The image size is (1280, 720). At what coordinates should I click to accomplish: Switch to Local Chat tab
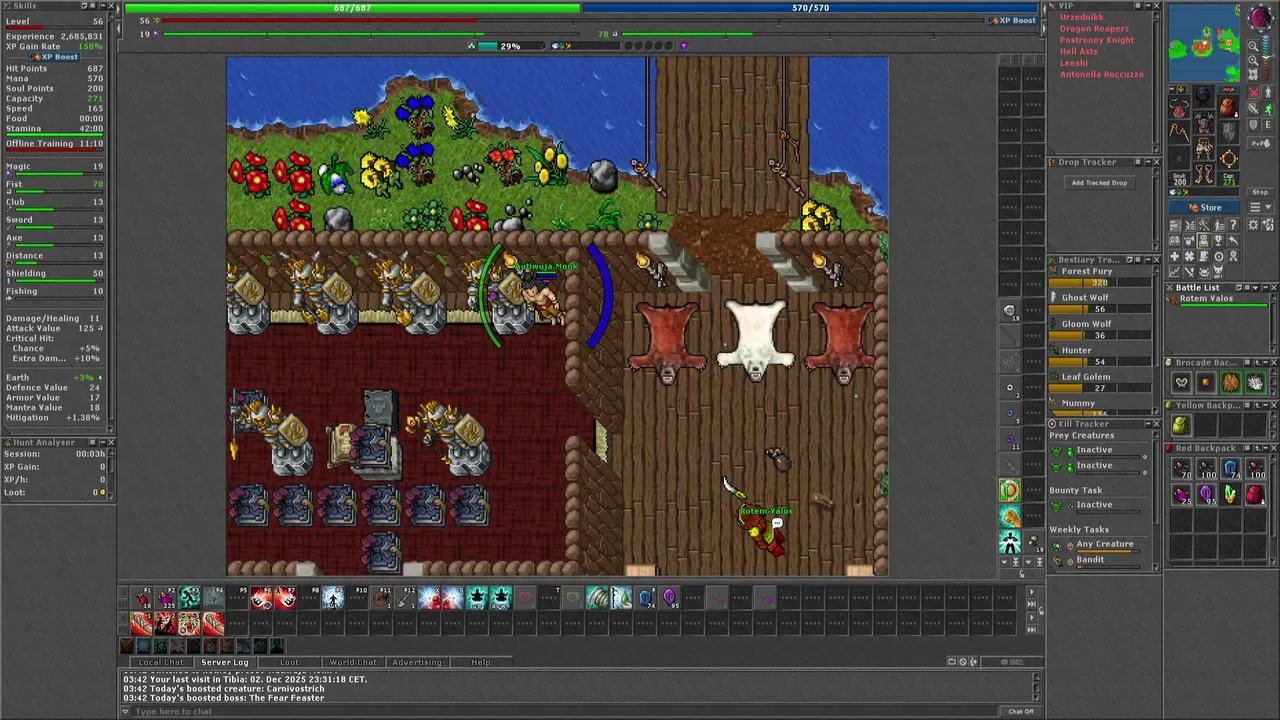[x=161, y=662]
